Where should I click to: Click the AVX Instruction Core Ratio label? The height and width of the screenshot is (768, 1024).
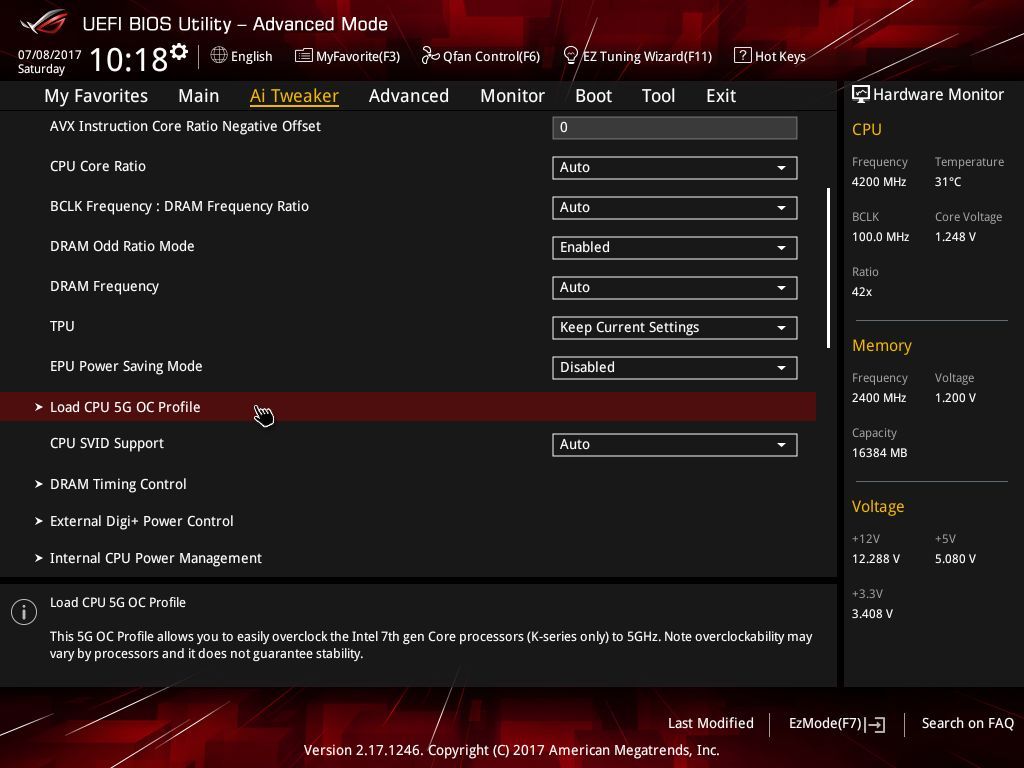pos(185,126)
